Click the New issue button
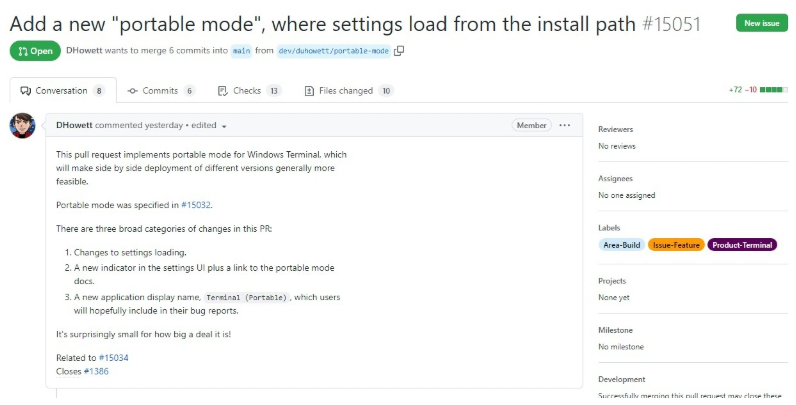The height and width of the screenshot is (405, 796). tap(761, 23)
